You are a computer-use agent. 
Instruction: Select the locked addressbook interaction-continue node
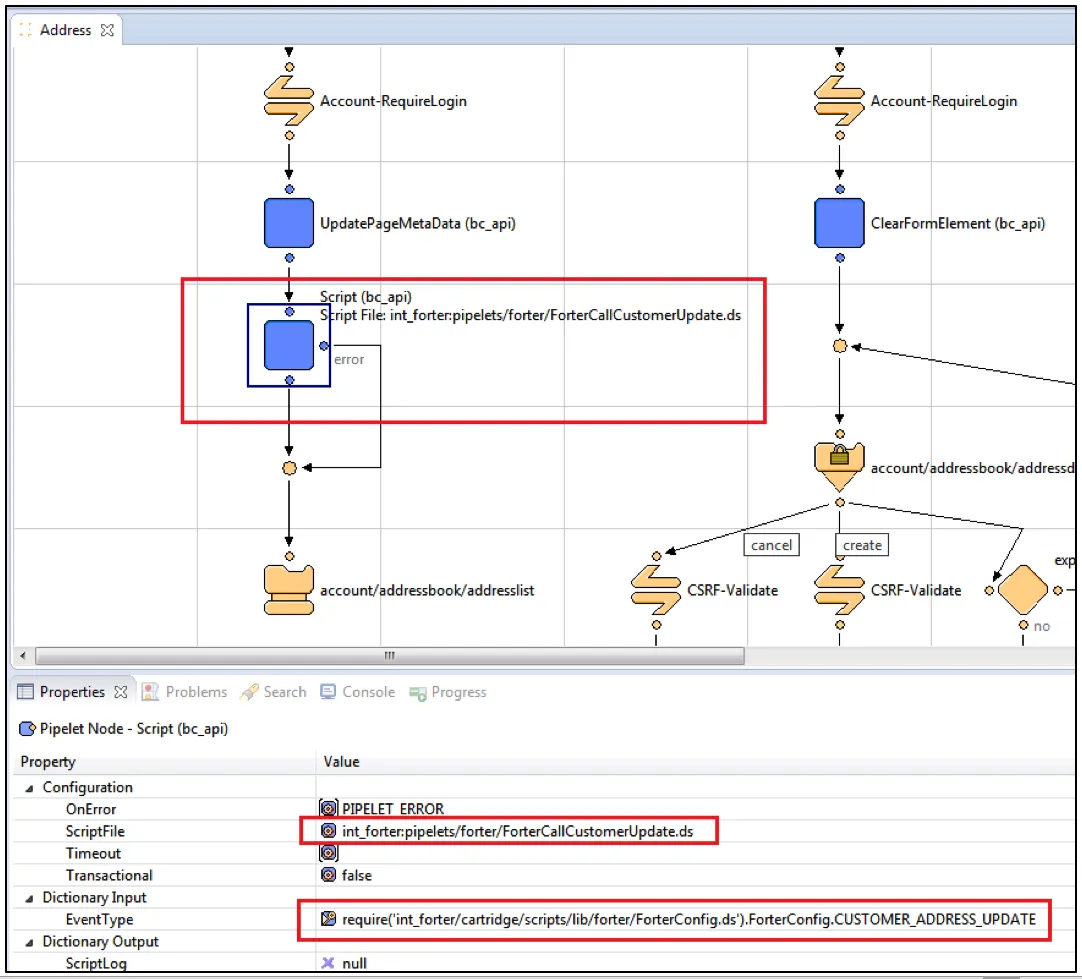(839, 467)
